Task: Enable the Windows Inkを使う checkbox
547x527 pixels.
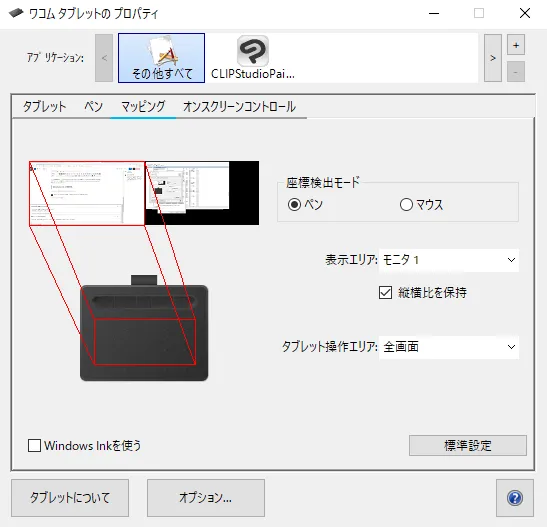Action: pos(34,445)
